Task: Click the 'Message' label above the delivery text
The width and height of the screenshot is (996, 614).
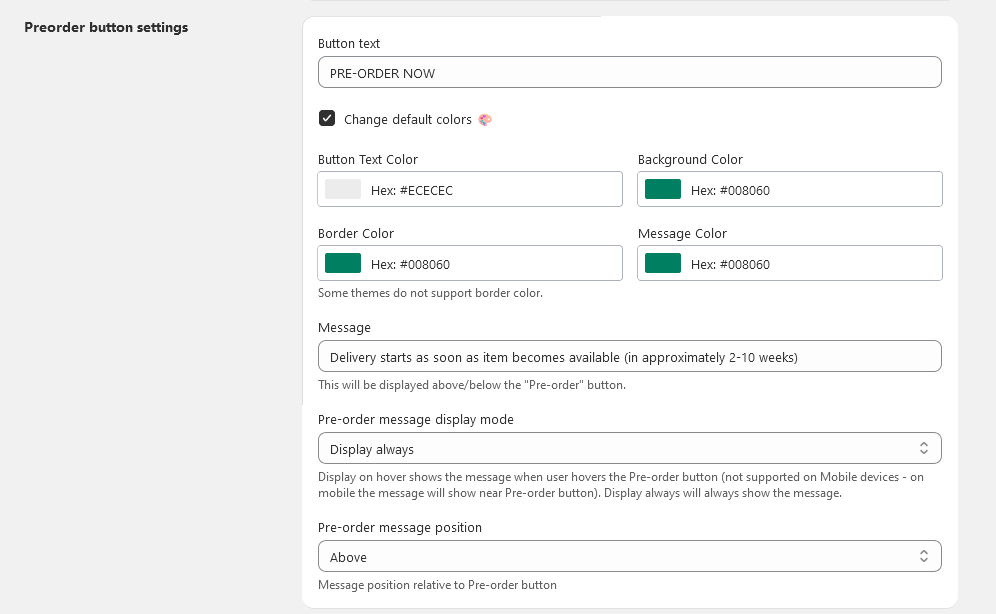Action: point(344,328)
